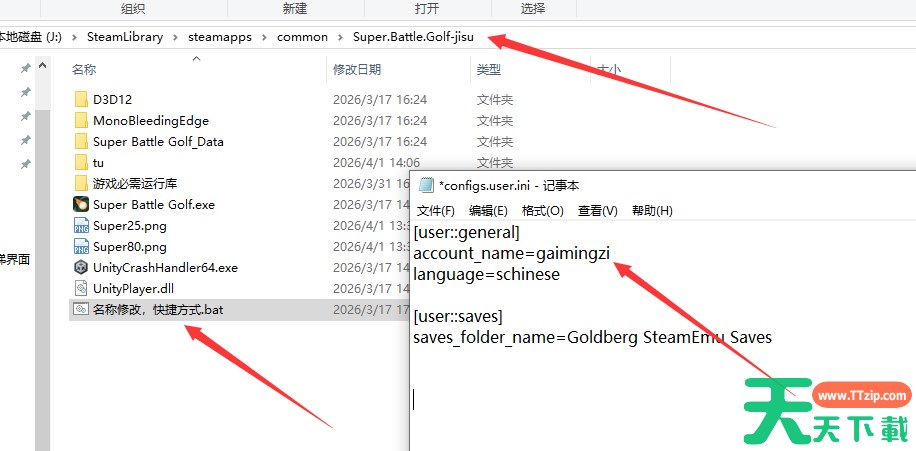Select the Super Battle Golf_Data folder name
Viewport: 916px width, 451px height.
click(x=158, y=142)
